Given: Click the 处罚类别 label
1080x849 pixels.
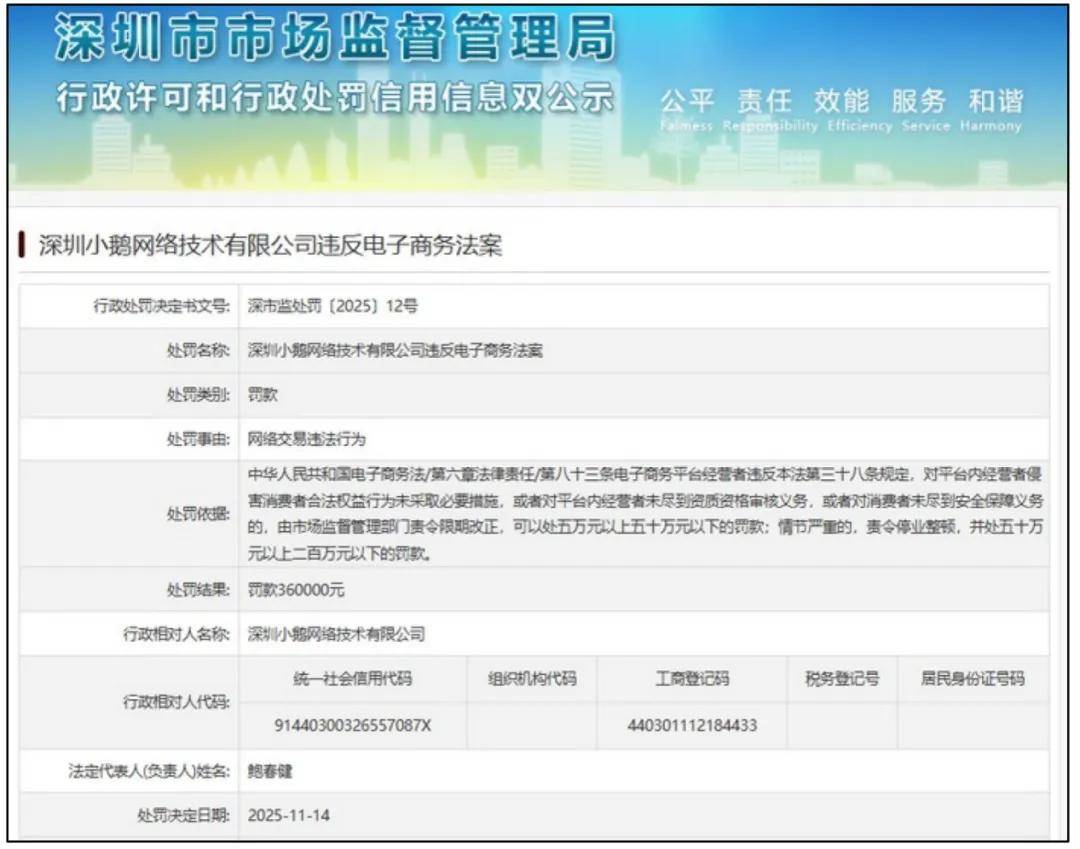Looking at the screenshot, I should pos(198,395).
